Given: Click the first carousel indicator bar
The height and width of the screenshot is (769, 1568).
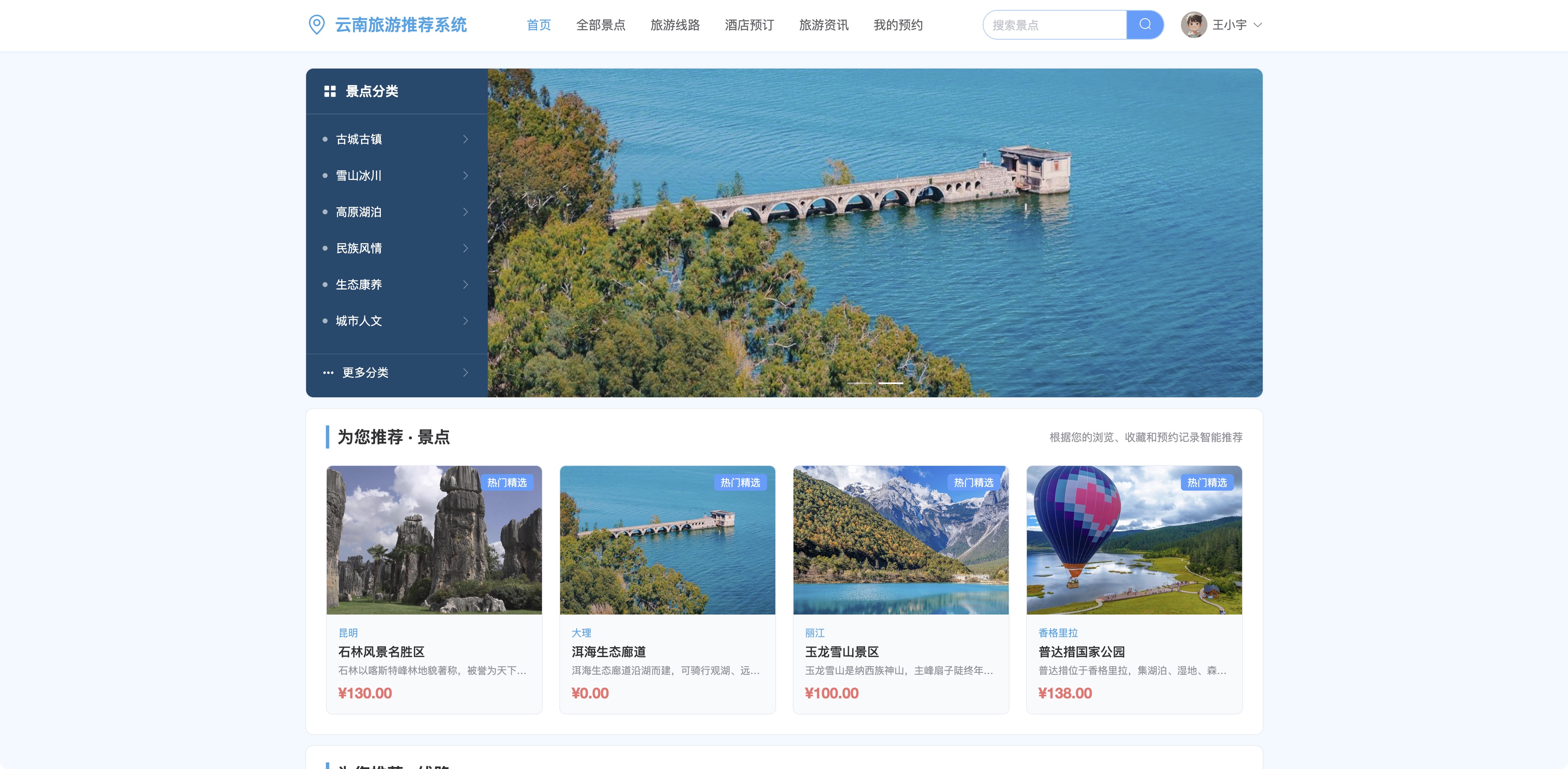Looking at the screenshot, I should coord(860,383).
